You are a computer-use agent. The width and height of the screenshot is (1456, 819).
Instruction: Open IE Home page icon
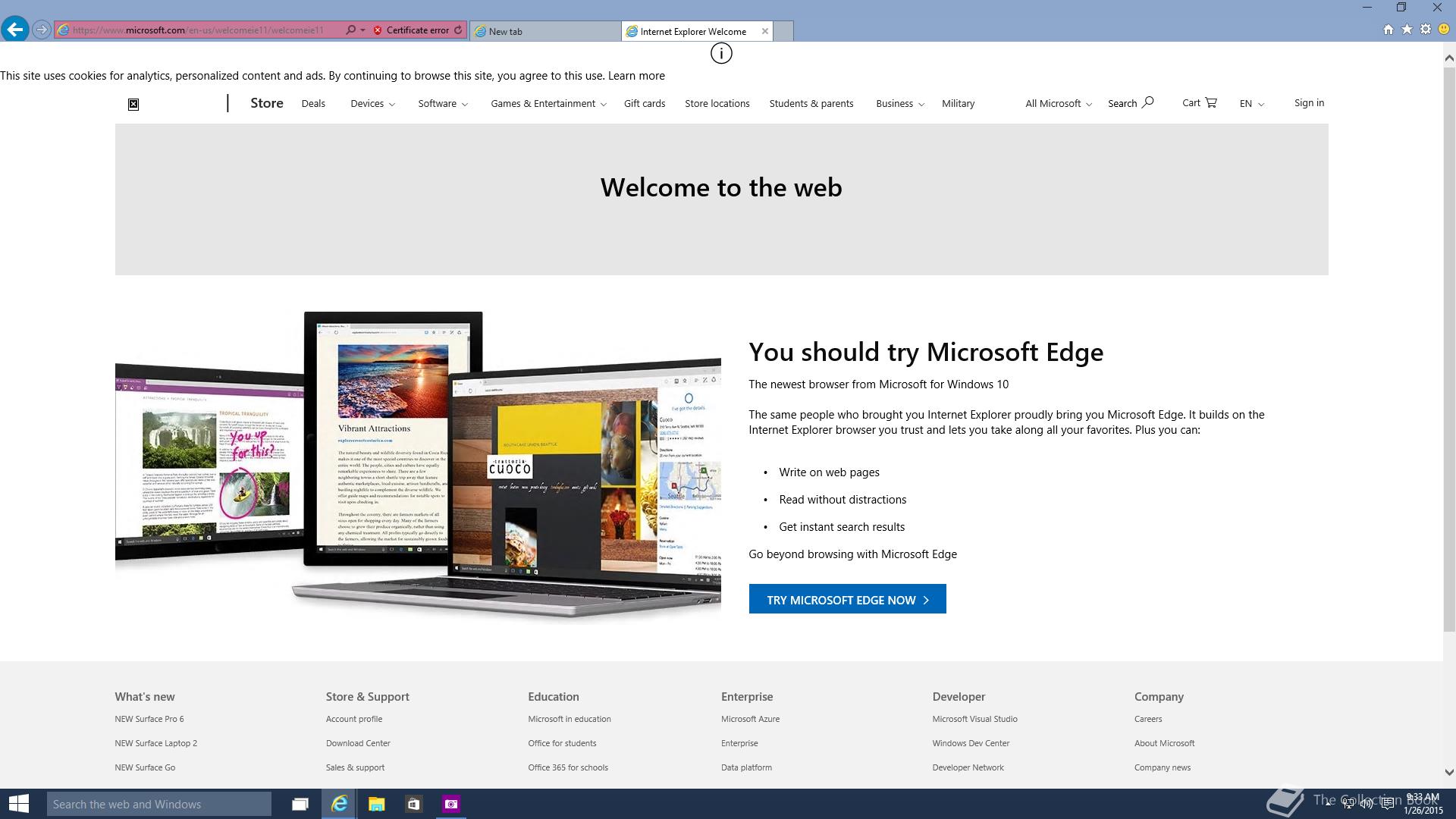[x=1388, y=30]
